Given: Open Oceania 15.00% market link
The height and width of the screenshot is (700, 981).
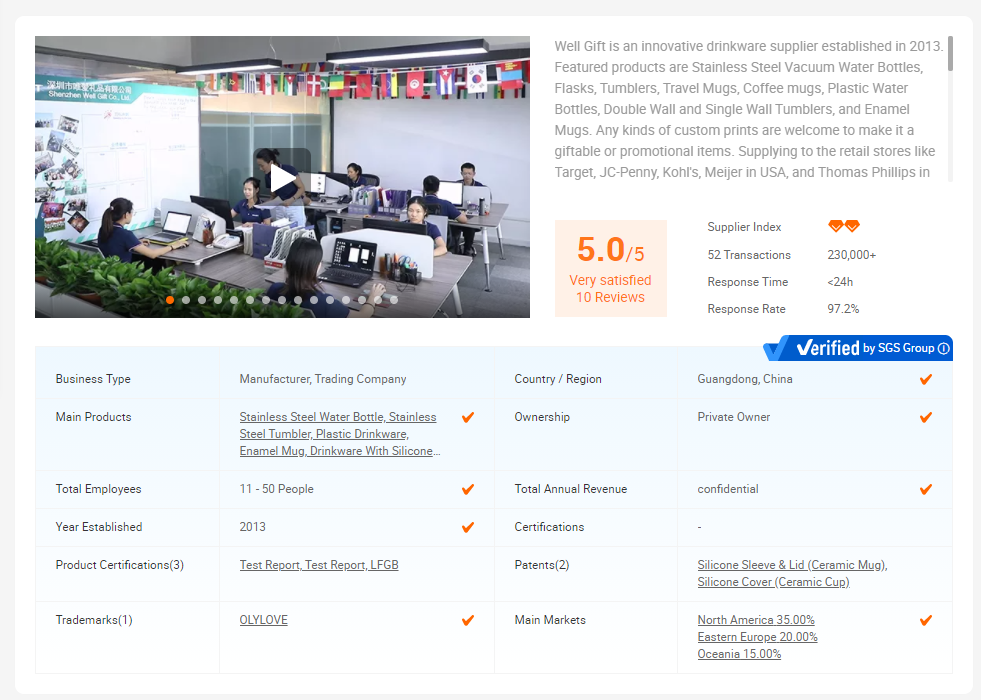Looking at the screenshot, I should (740, 654).
